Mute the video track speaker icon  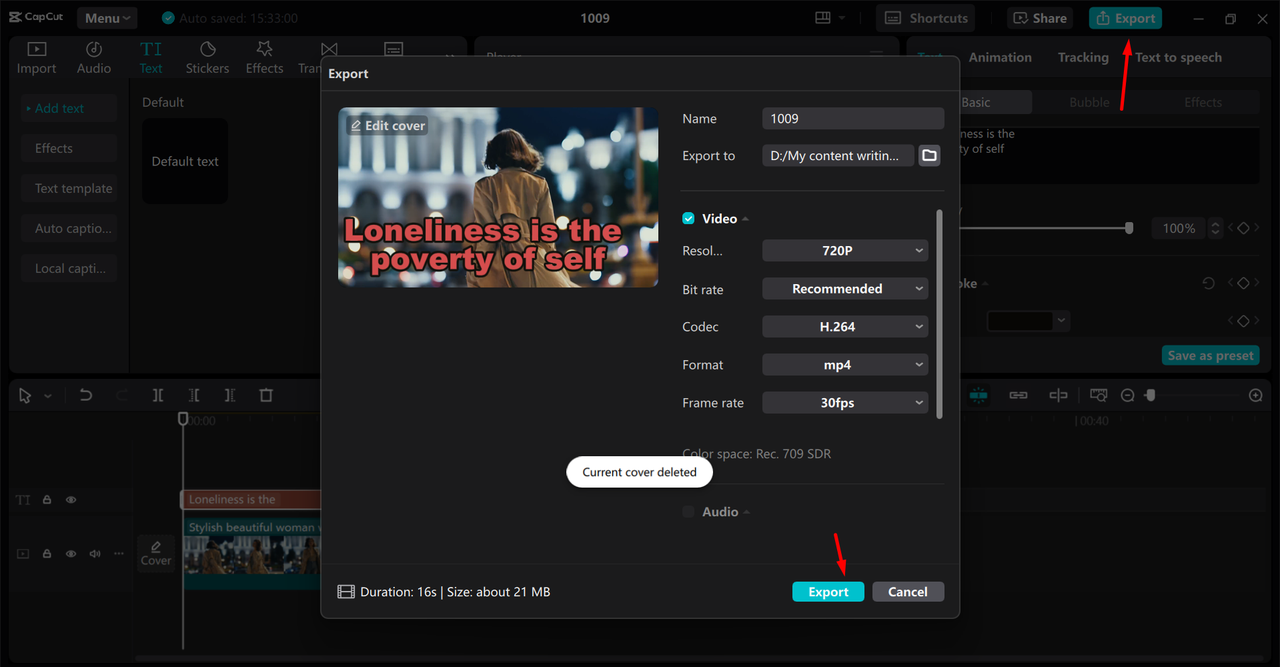pyautogui.click(x=95, y=553)
